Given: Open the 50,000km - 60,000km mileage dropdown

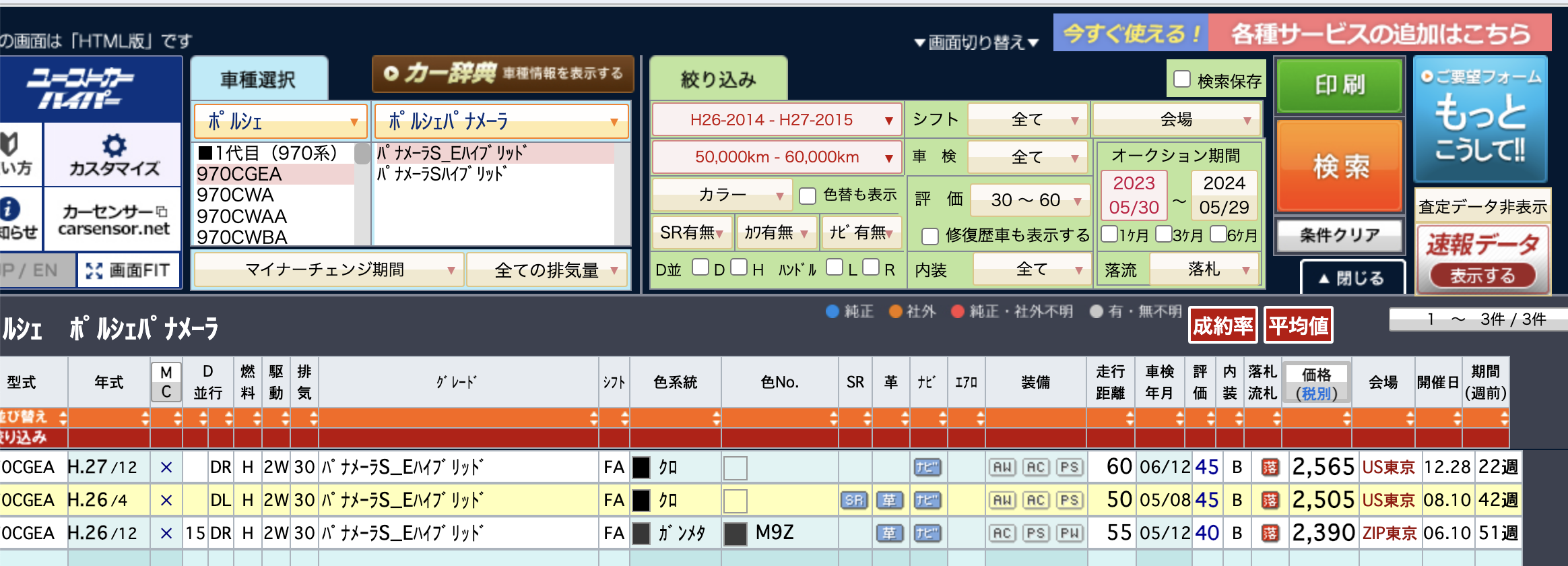Looking at the screenshot, I should pyautogui.click(x=777, y=157).
